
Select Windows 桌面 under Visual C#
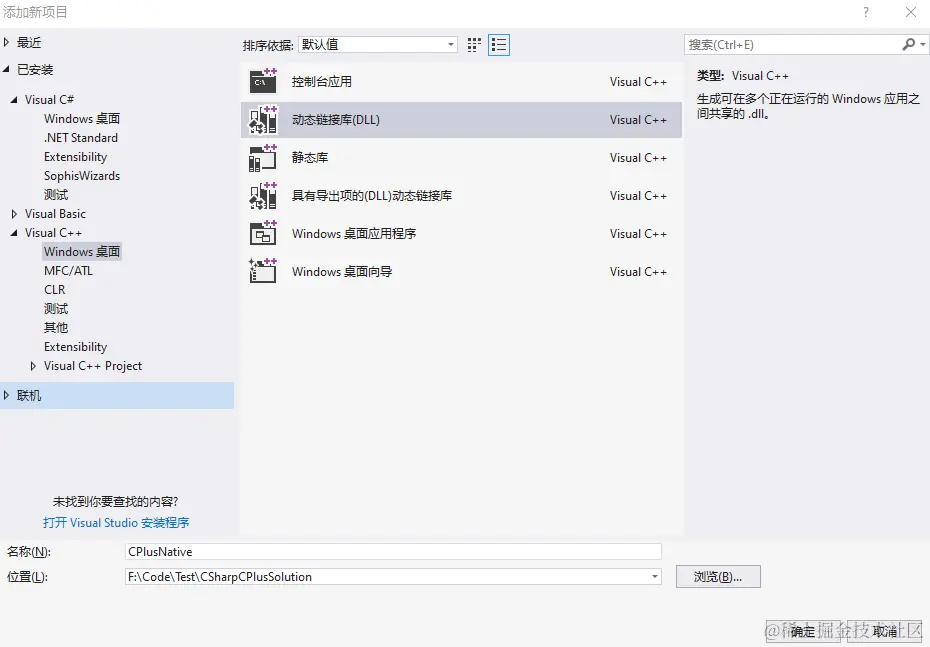click(x=82, y=119)
